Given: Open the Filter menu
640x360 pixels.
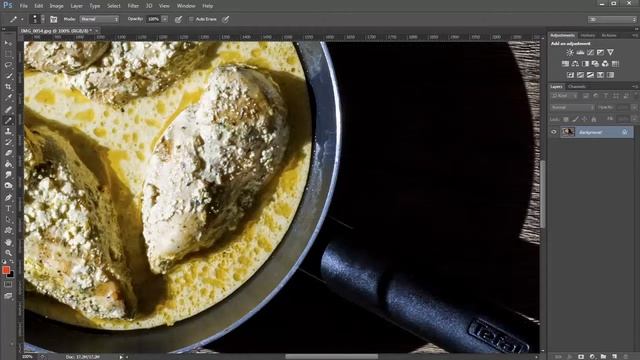Looking at the screenshot, I should 133,6.
